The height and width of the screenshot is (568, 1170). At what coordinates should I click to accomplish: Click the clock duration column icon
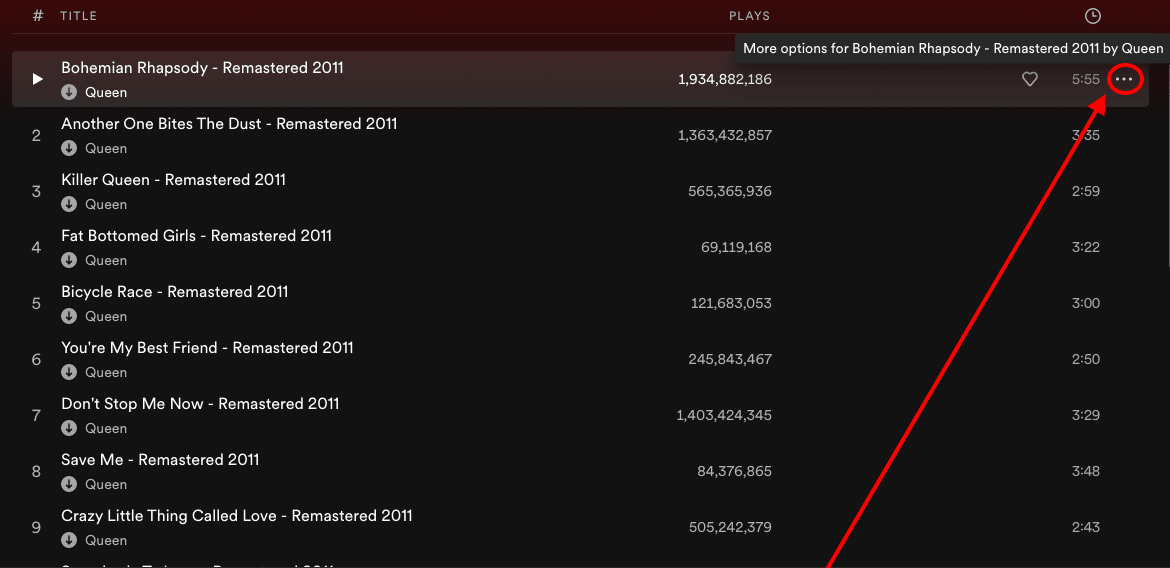point(1092,16)
